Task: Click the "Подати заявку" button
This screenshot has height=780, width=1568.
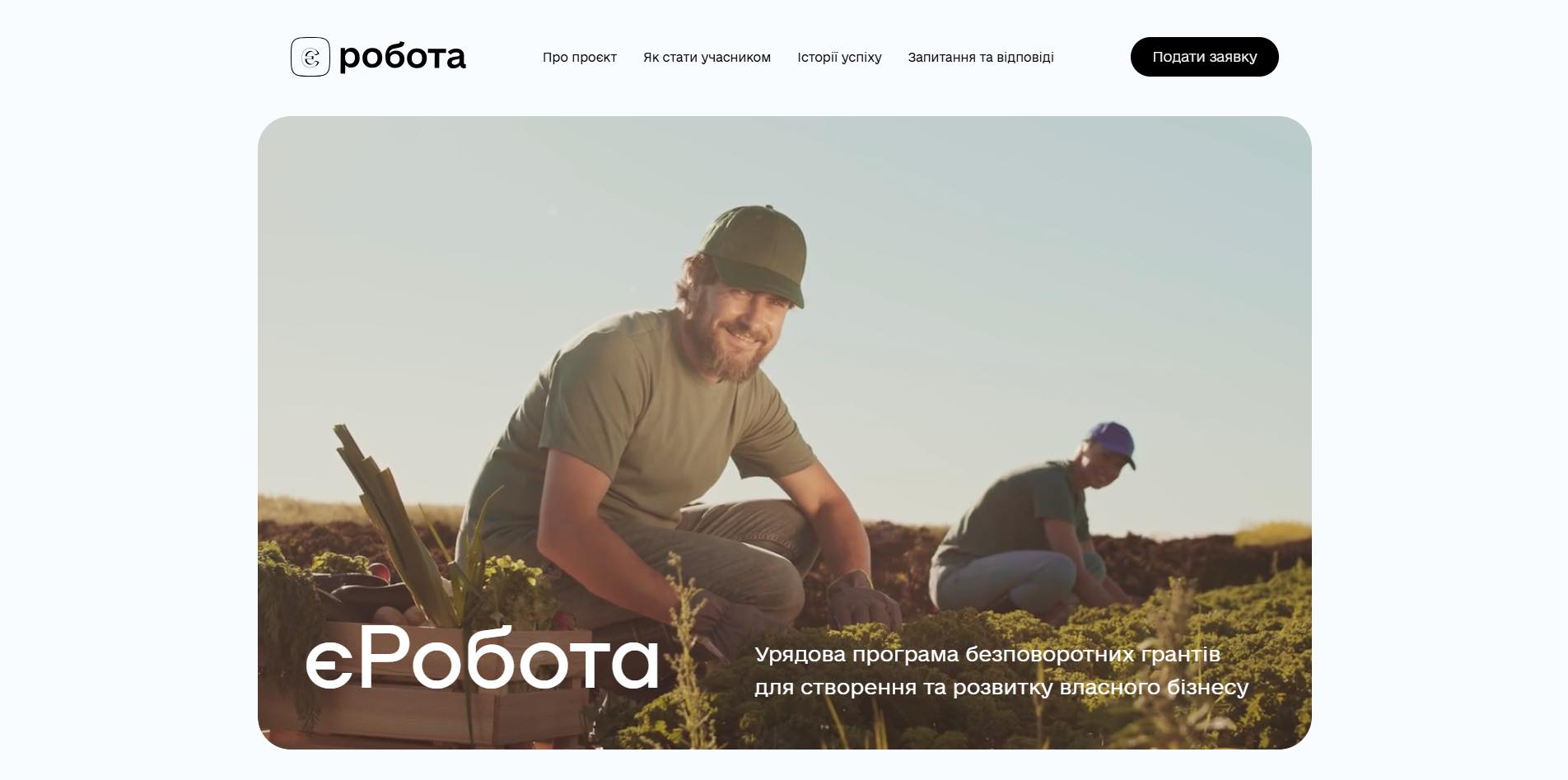Action: click(1204, 57)
